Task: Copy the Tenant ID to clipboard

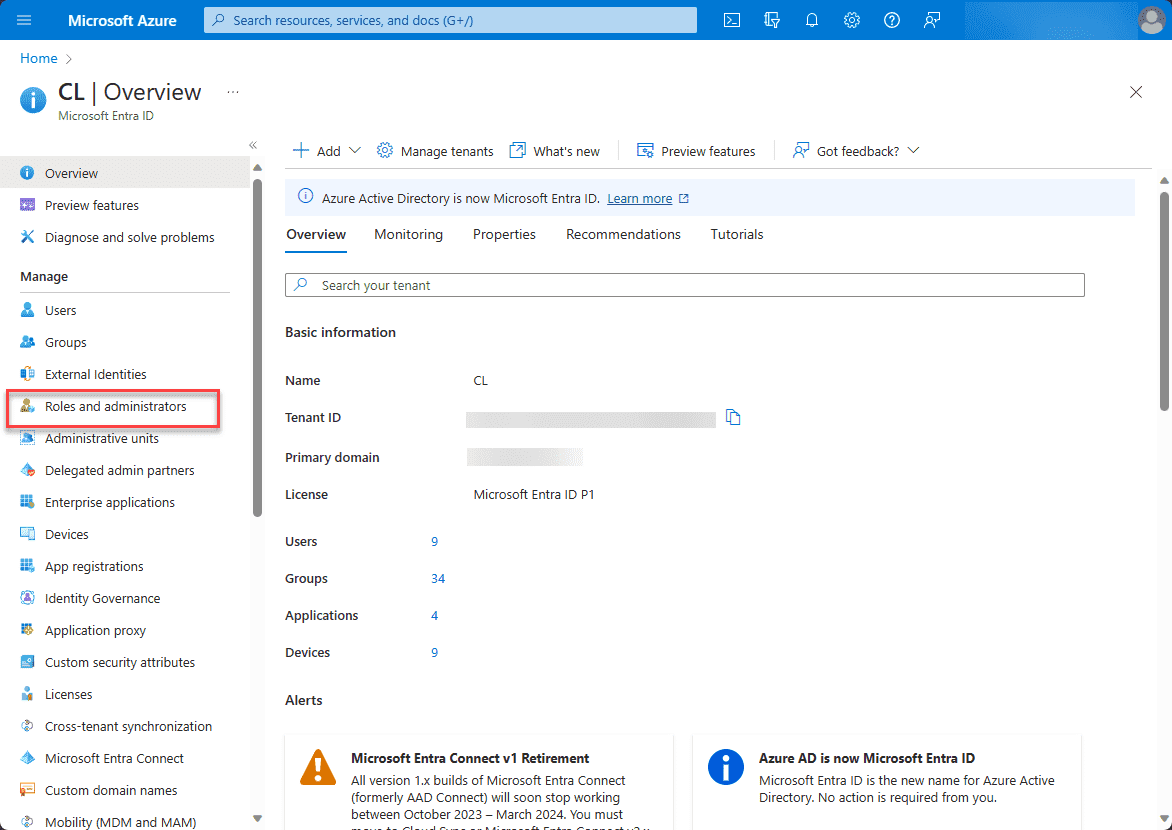Action: [x=733, y=417]
